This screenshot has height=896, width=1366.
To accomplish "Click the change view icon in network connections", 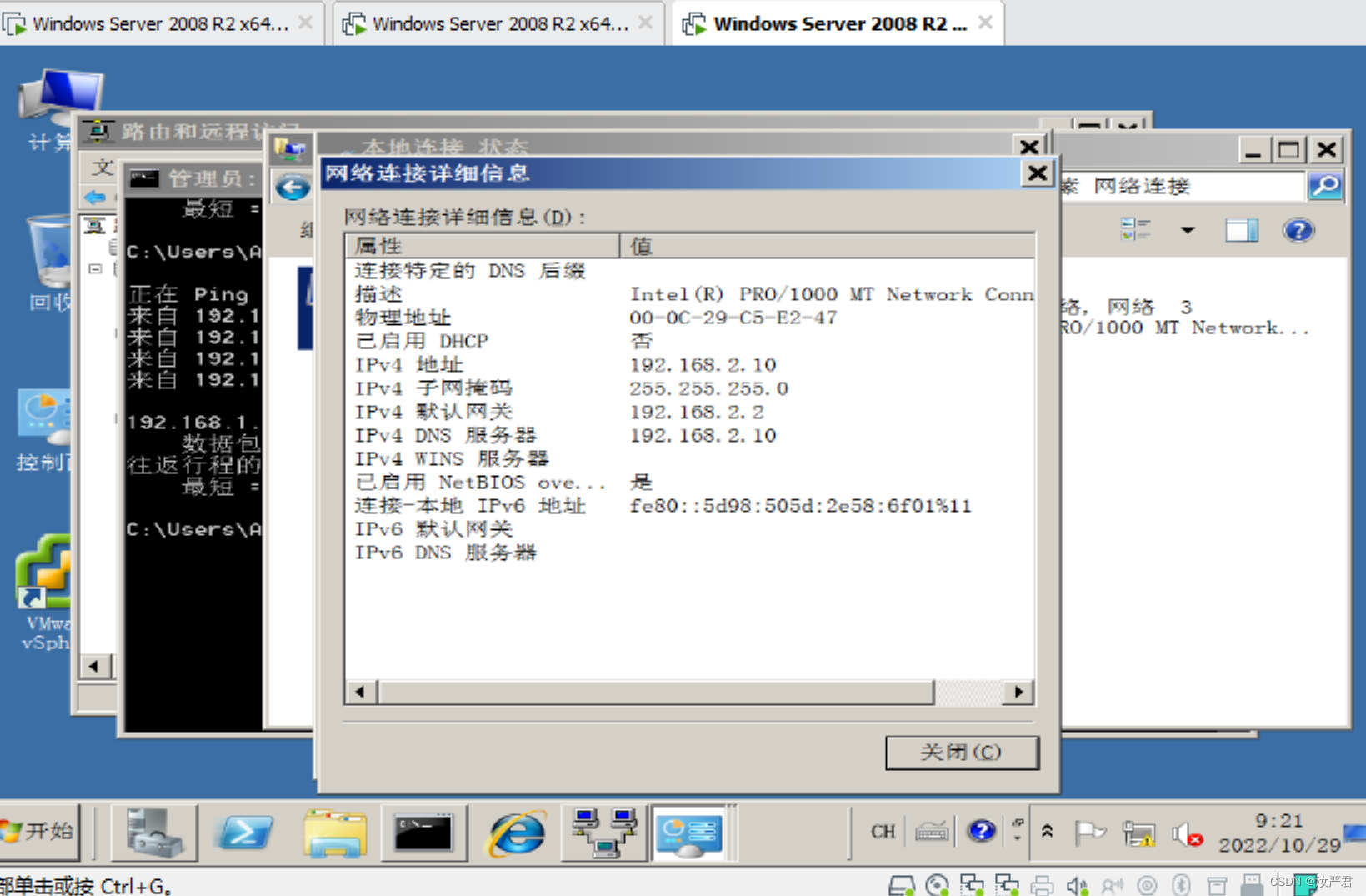I will pos(1135,229).
